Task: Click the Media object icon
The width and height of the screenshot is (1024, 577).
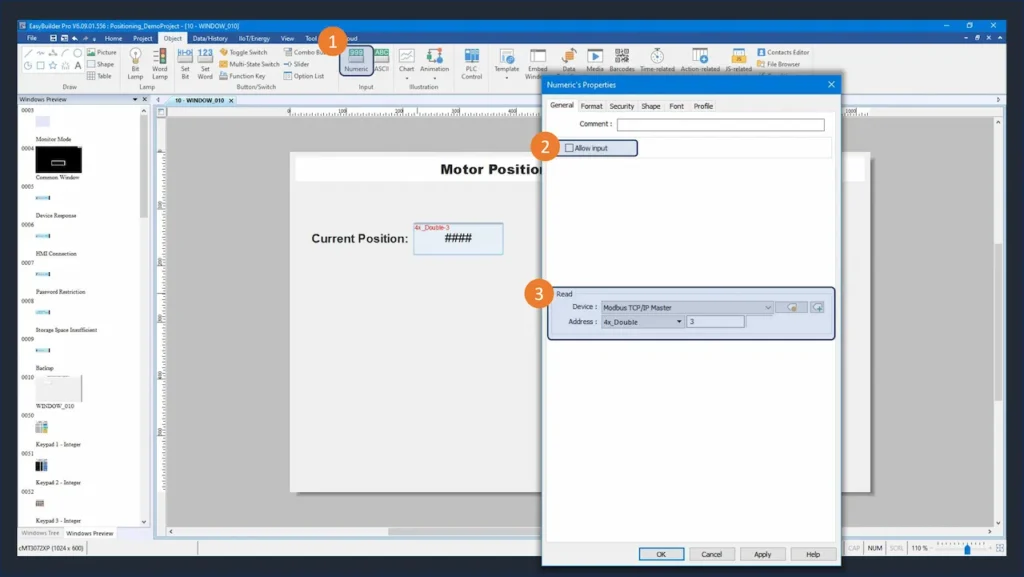Action: [595, 60]
